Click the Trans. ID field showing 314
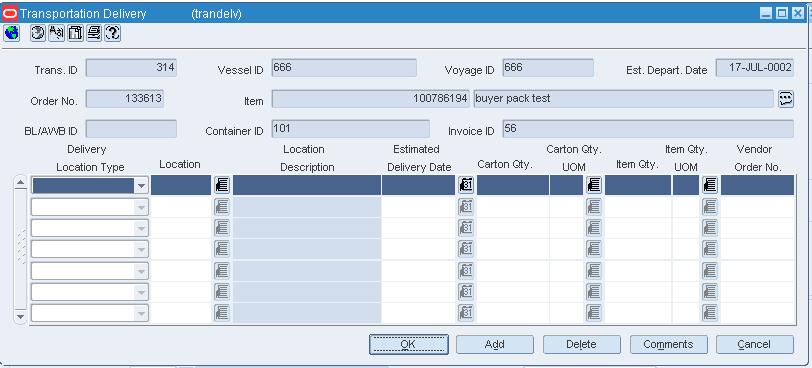The width and height of the screenshot is (812, 368). (x=131, y=68)
